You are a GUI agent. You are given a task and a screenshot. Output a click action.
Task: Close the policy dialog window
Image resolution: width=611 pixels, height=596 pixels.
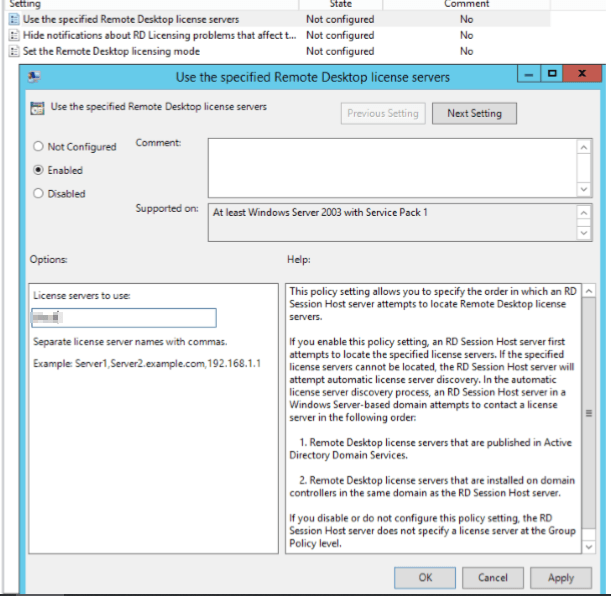point(582,74)
